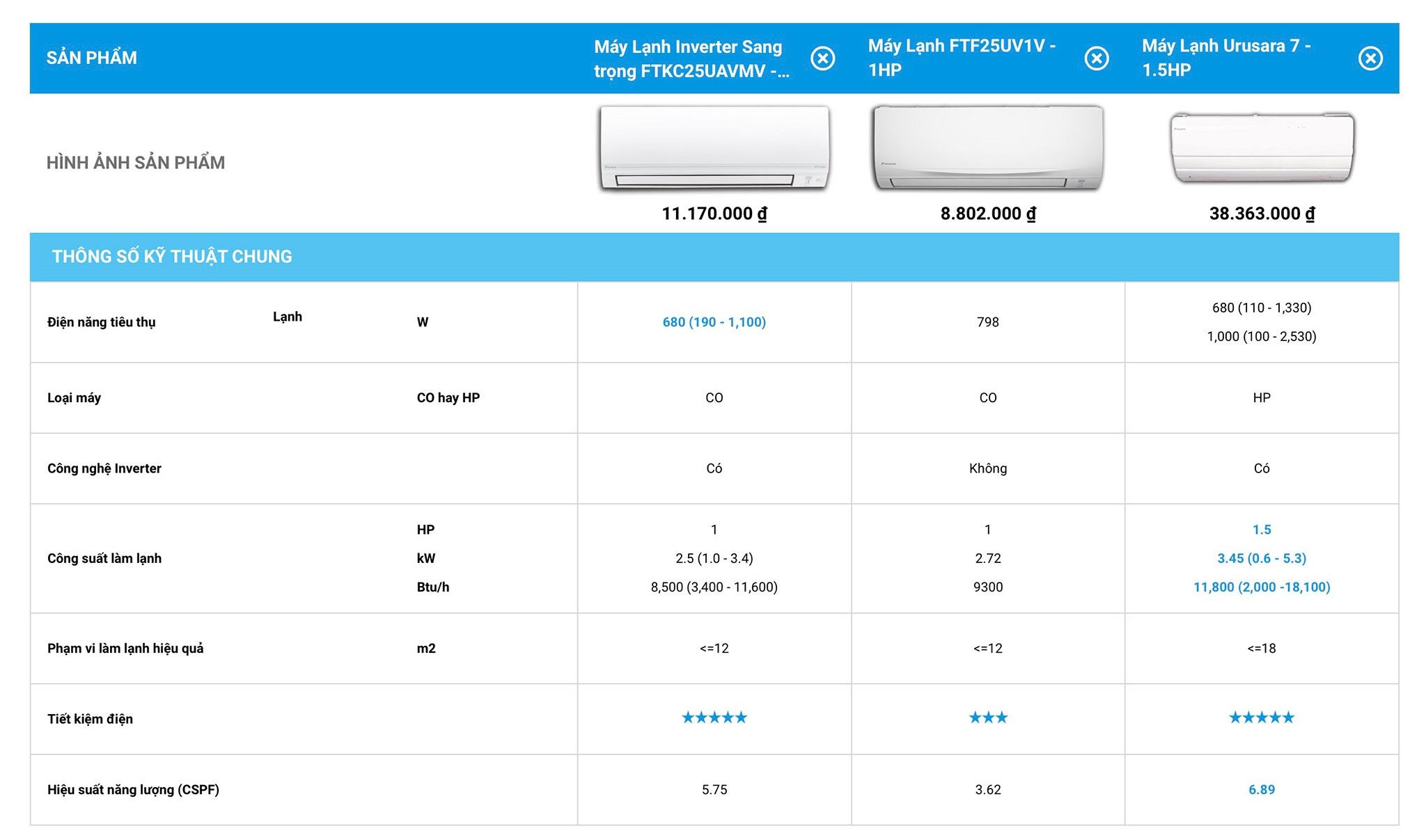Click the 8.802.000 đ price
Screen dimensions: 1426x840
(x=988, y=214)
